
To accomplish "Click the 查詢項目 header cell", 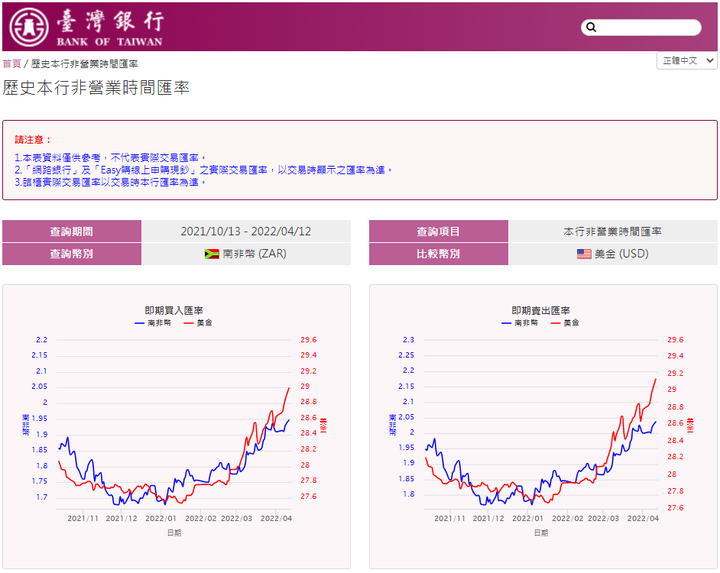I will pos(439,231).
